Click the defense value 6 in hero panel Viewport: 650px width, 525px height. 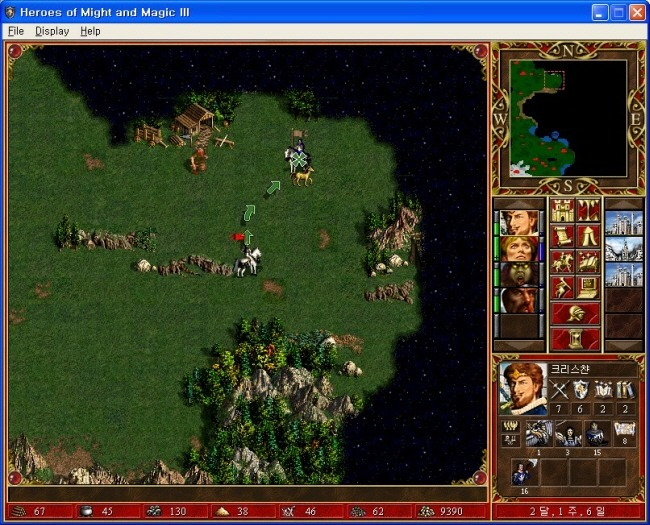point(581,409)
